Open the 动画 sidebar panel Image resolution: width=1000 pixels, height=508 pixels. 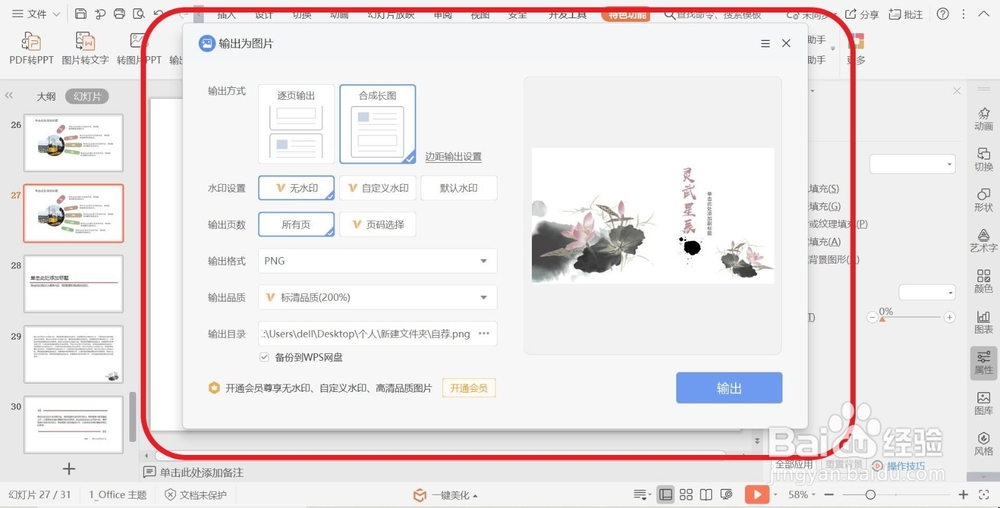983,119
